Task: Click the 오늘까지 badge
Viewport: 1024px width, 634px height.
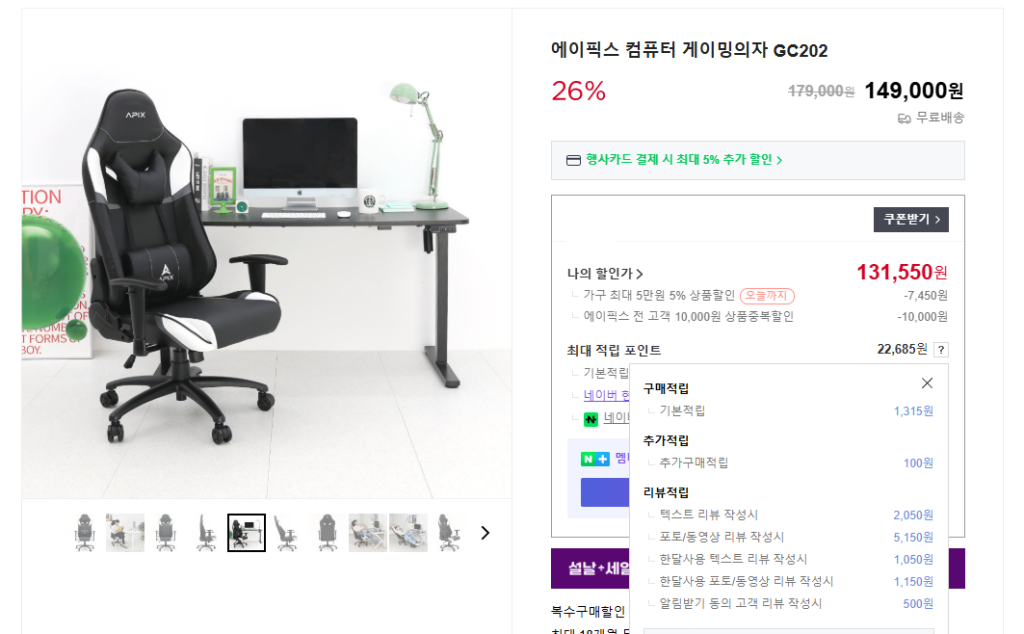Action: coord(767,296)
